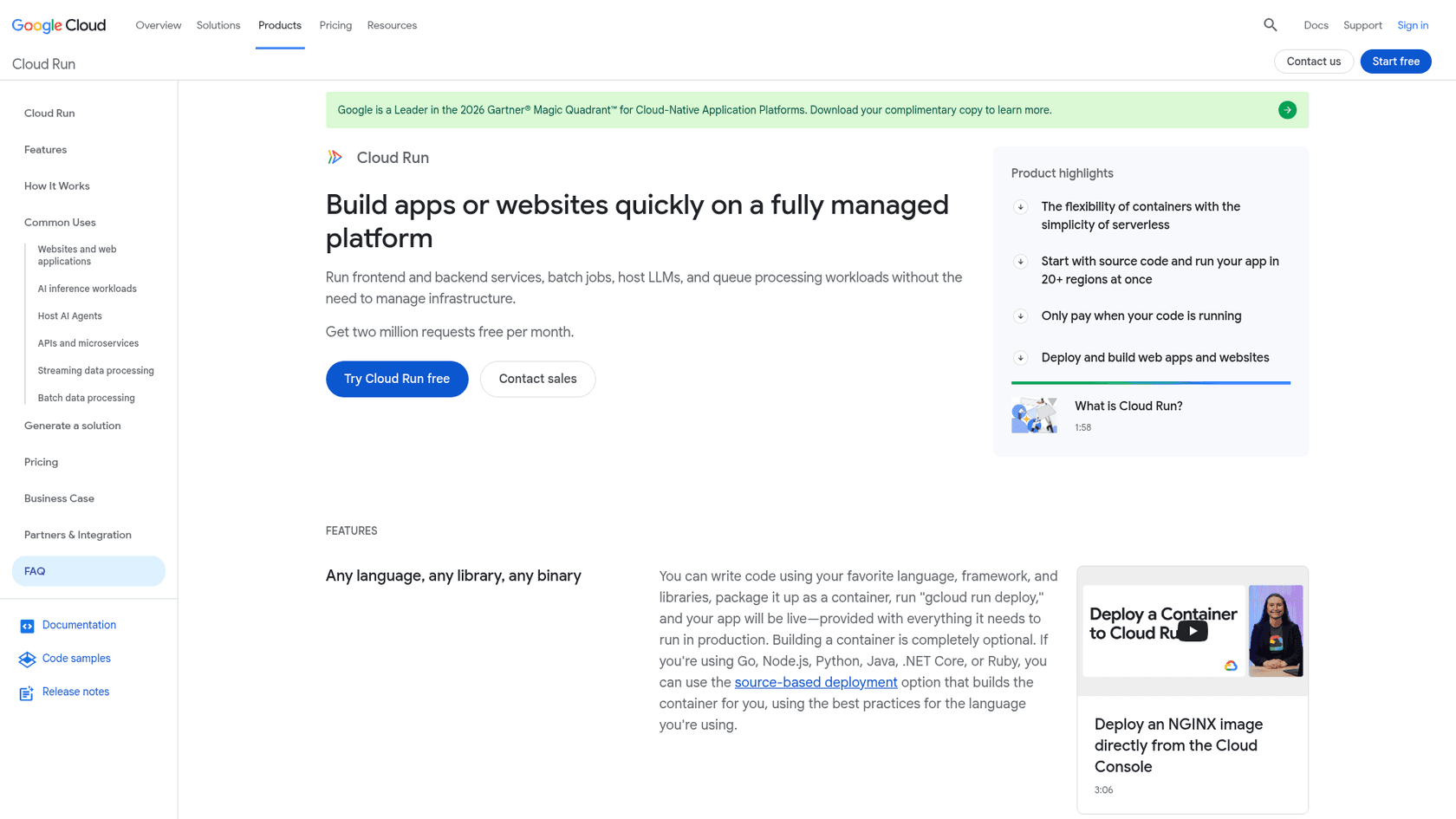This screenshot has width=1456, height=819.
Task: Click Try Cloud Run free button
Action: point(397,379)
